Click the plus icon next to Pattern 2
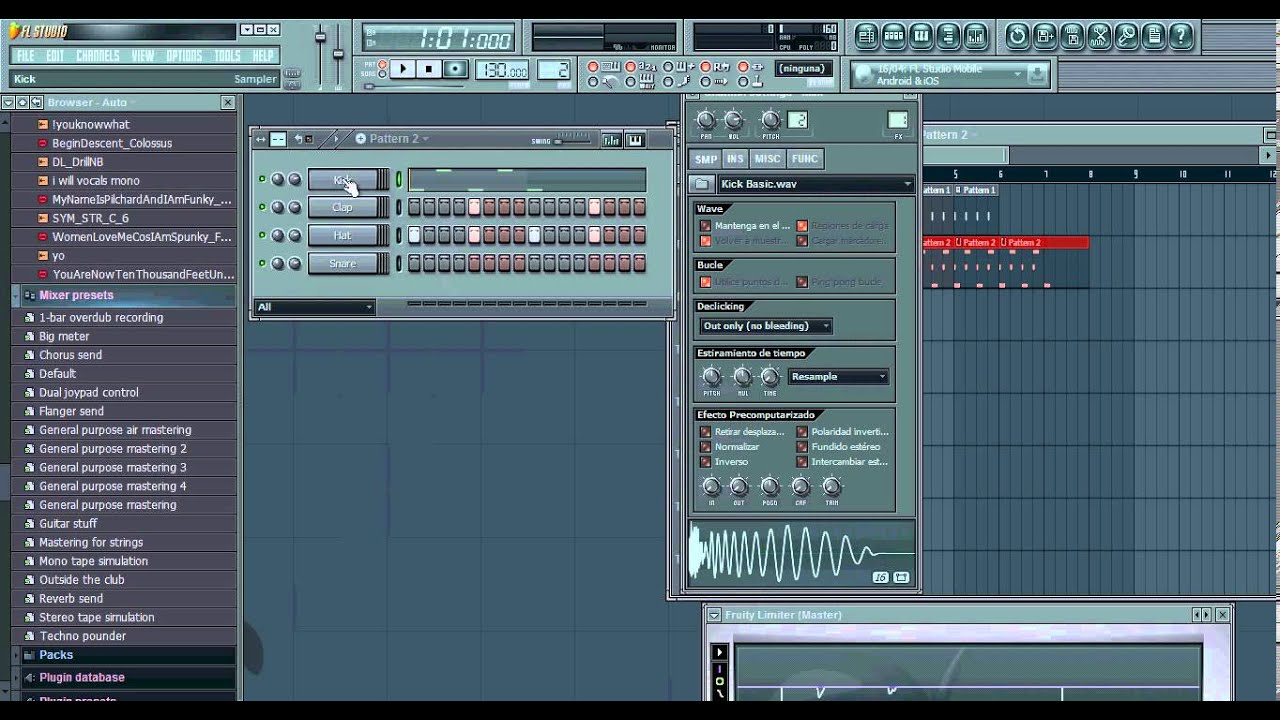 click(x=363, y=139)
